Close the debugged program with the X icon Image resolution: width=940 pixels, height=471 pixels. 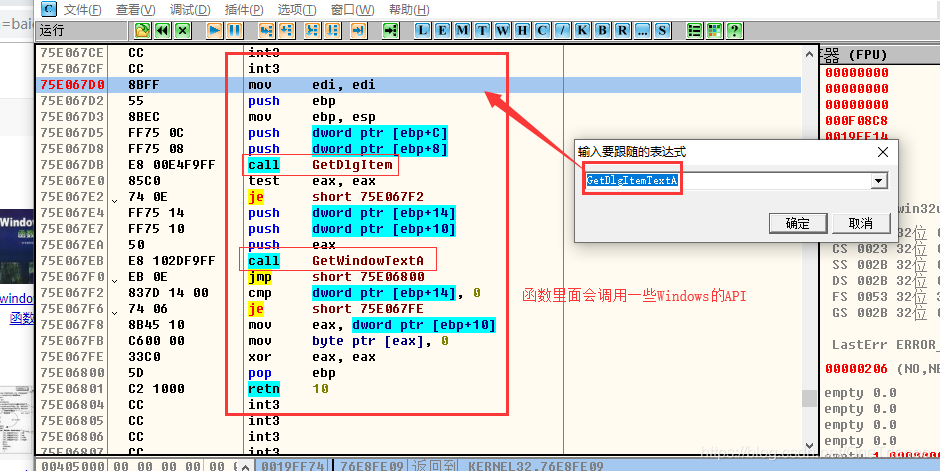183,31
